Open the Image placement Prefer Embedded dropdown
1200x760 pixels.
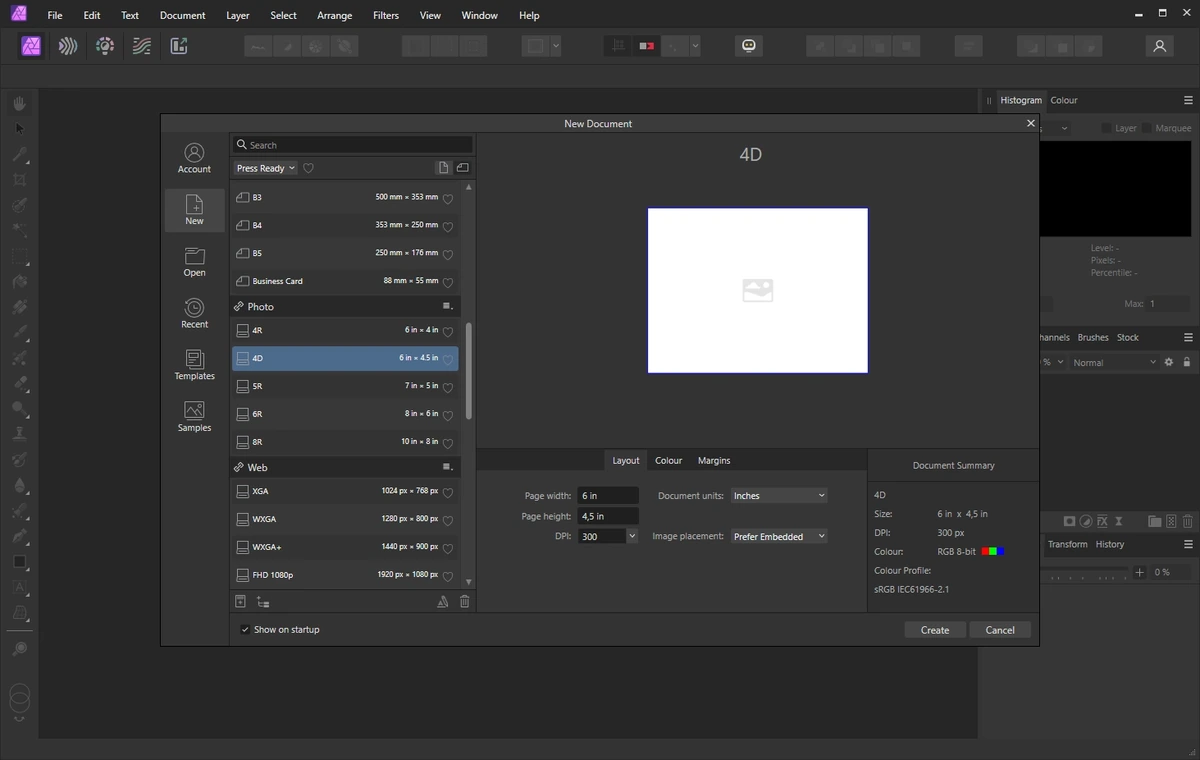(x=779, y=536)
